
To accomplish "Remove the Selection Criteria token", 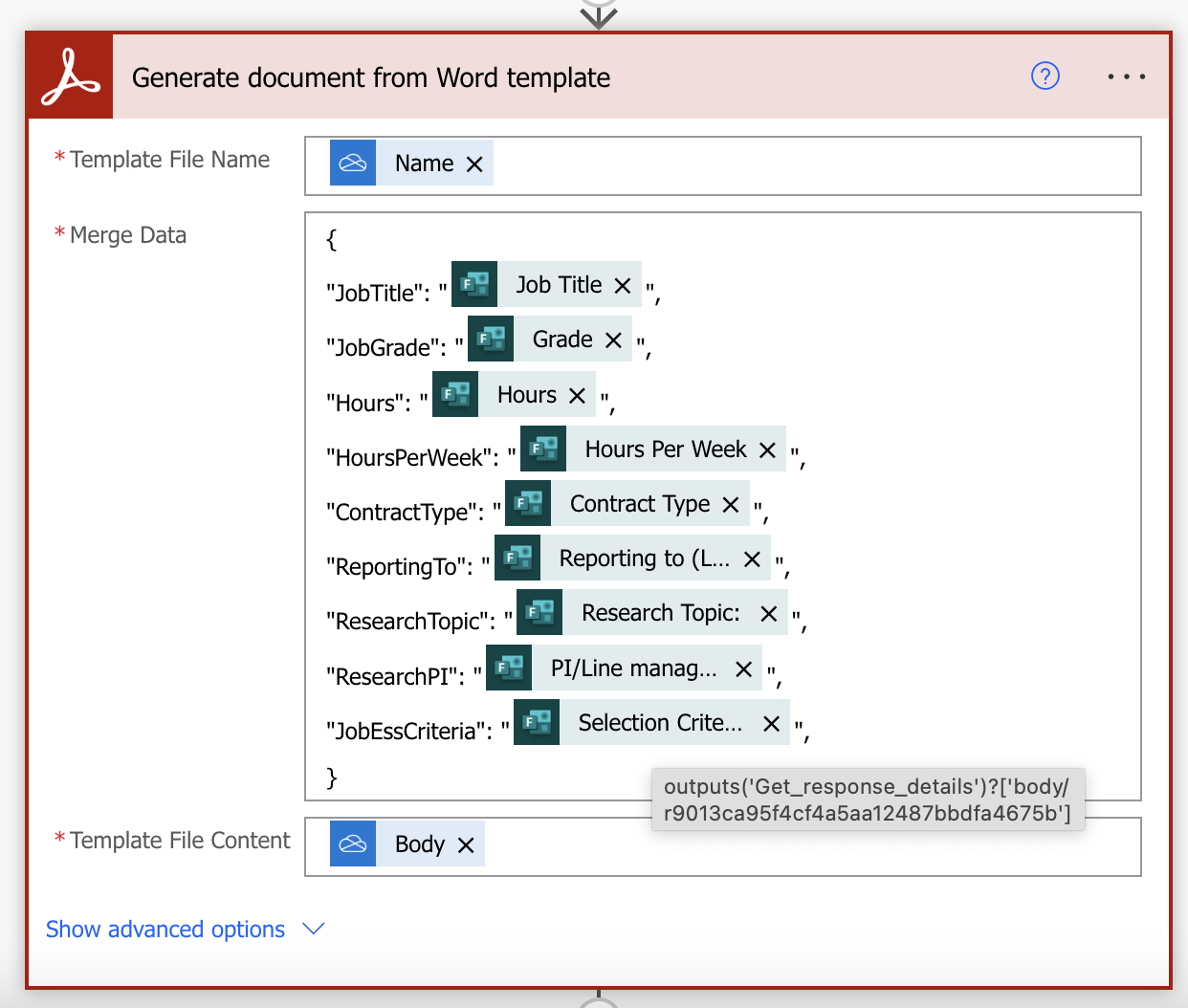I will 770,722.
